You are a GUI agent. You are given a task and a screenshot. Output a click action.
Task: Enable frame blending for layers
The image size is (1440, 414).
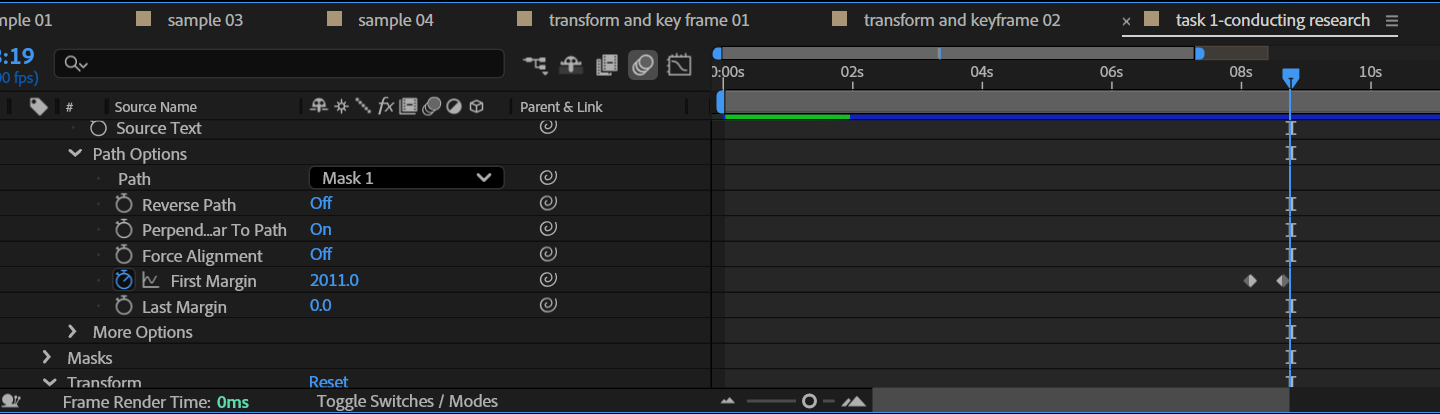tap(606, 65)
